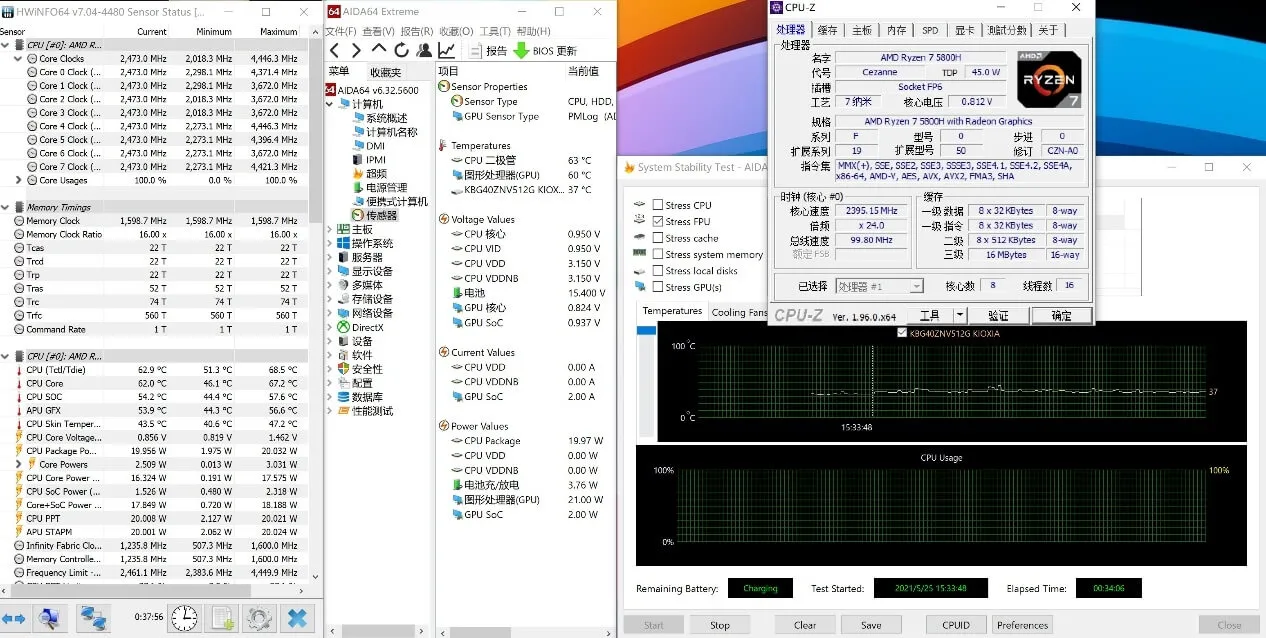Open HWiNFO settings gear icon
This screenshot has height=638, width=1266.
259,618
